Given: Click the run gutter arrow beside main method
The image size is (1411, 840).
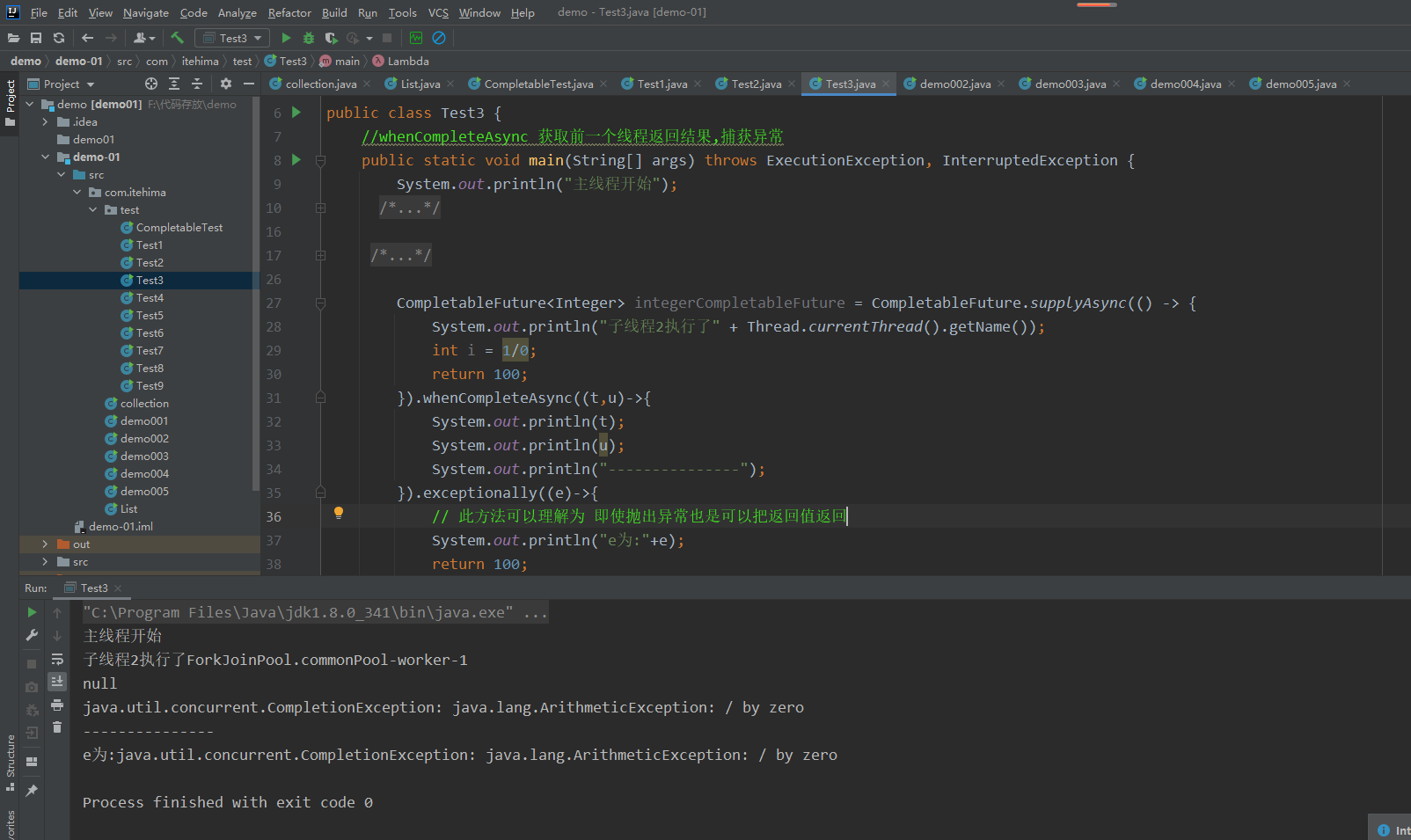Looking at the screenshot, I should tap(296, 160).
